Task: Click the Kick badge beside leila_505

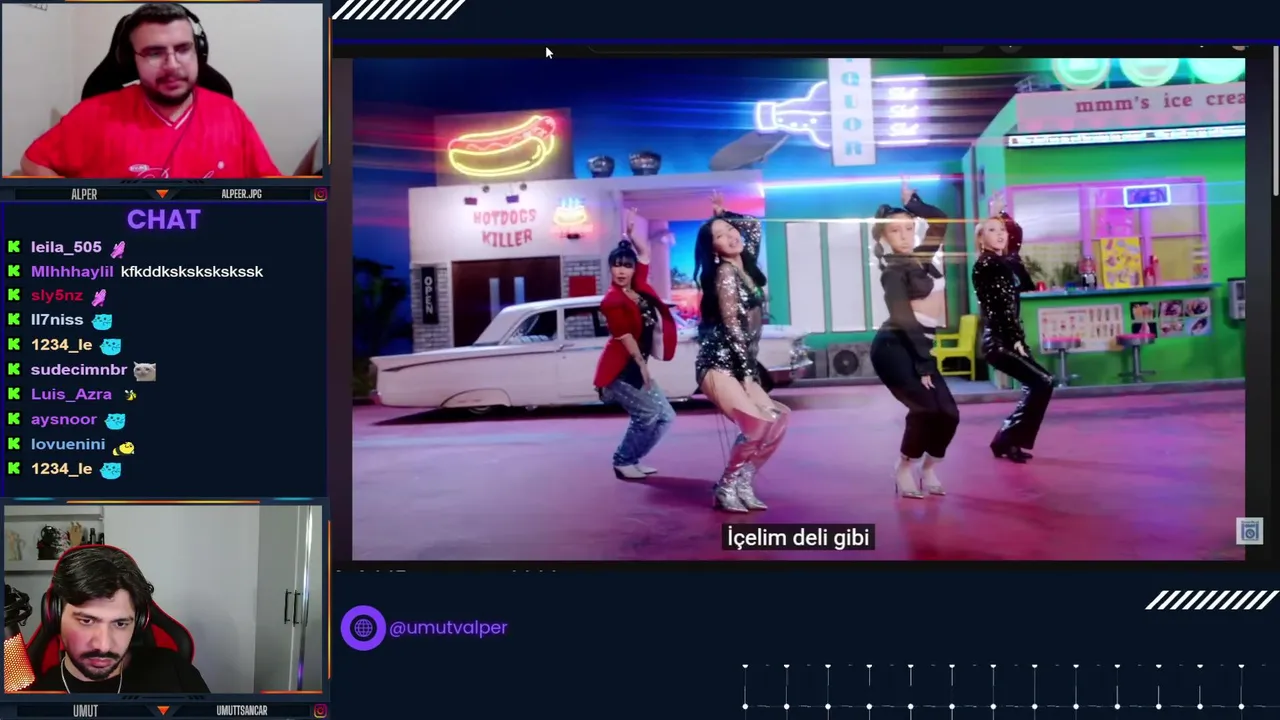Action: (14, 247)
